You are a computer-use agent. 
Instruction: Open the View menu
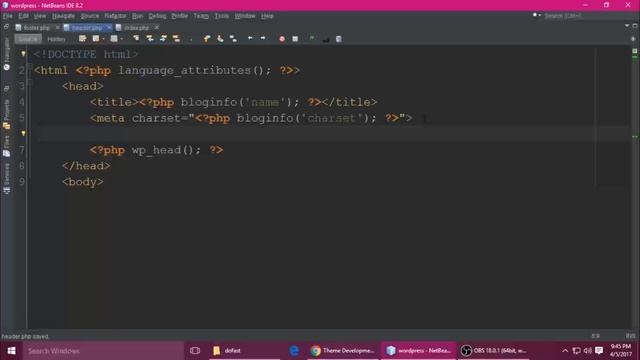[40, 16]
